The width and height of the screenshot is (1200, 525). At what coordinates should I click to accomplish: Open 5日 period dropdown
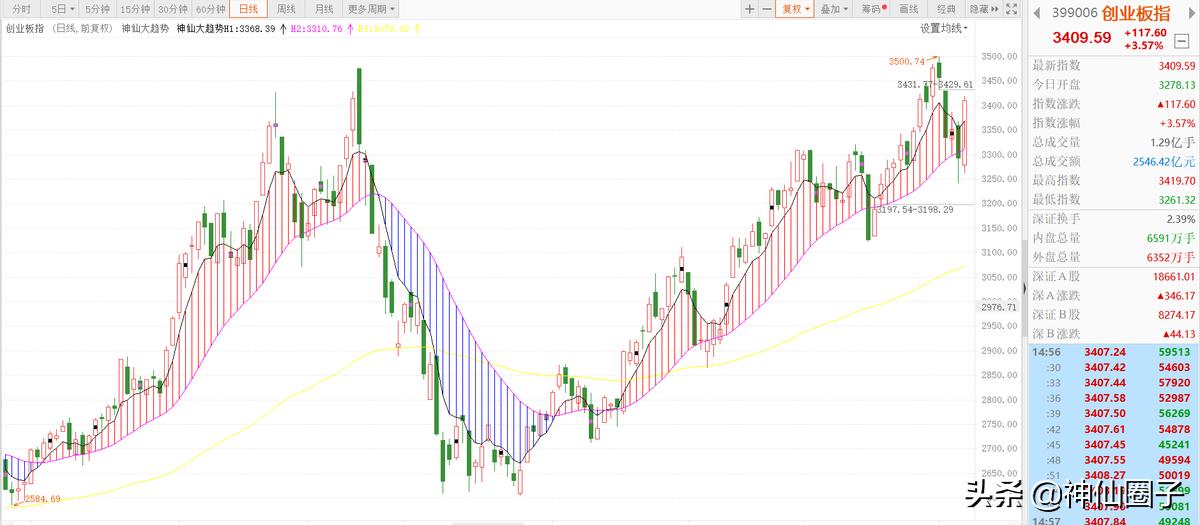[63, 9]
